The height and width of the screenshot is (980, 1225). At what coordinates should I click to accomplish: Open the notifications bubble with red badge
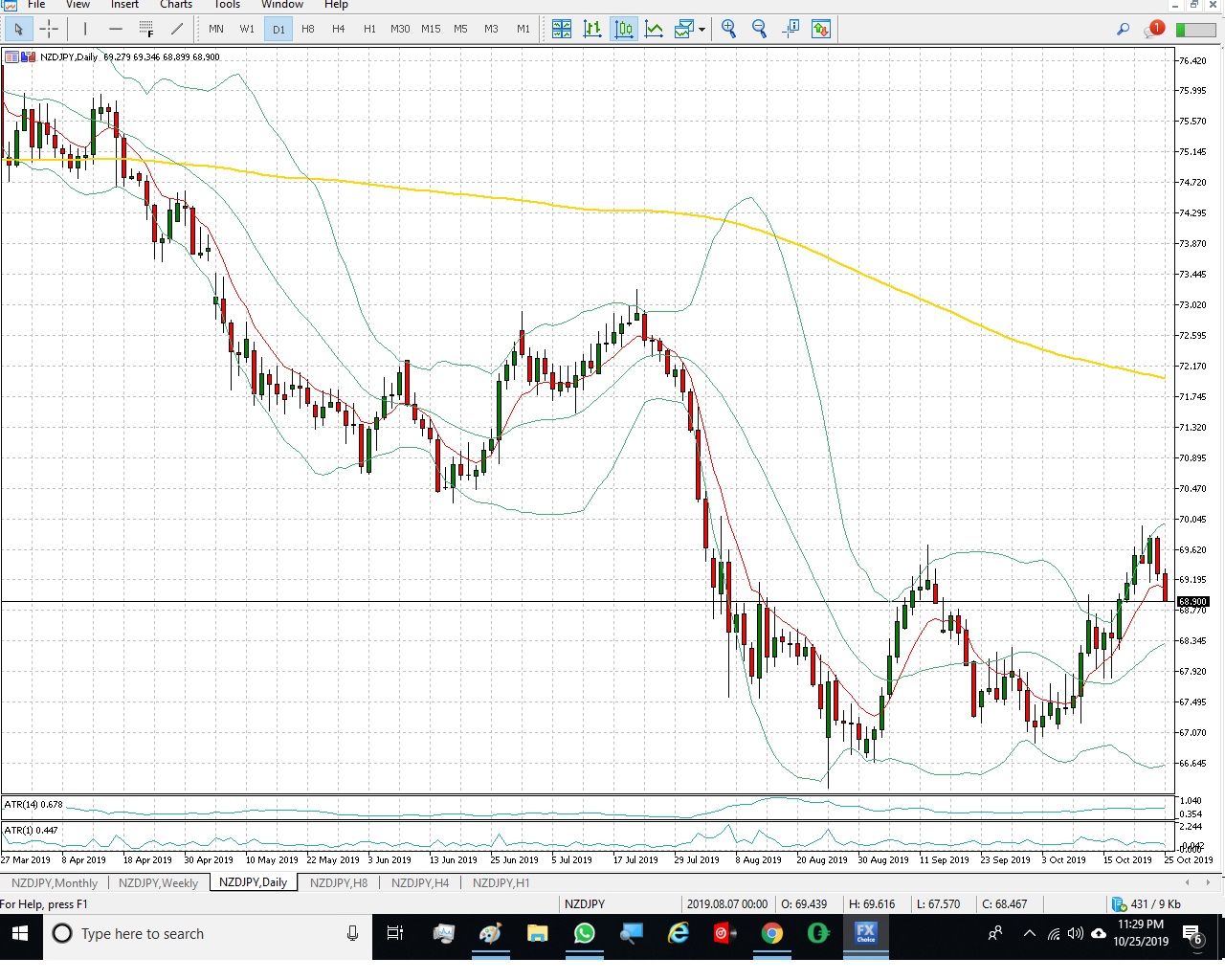(1153, 29)
